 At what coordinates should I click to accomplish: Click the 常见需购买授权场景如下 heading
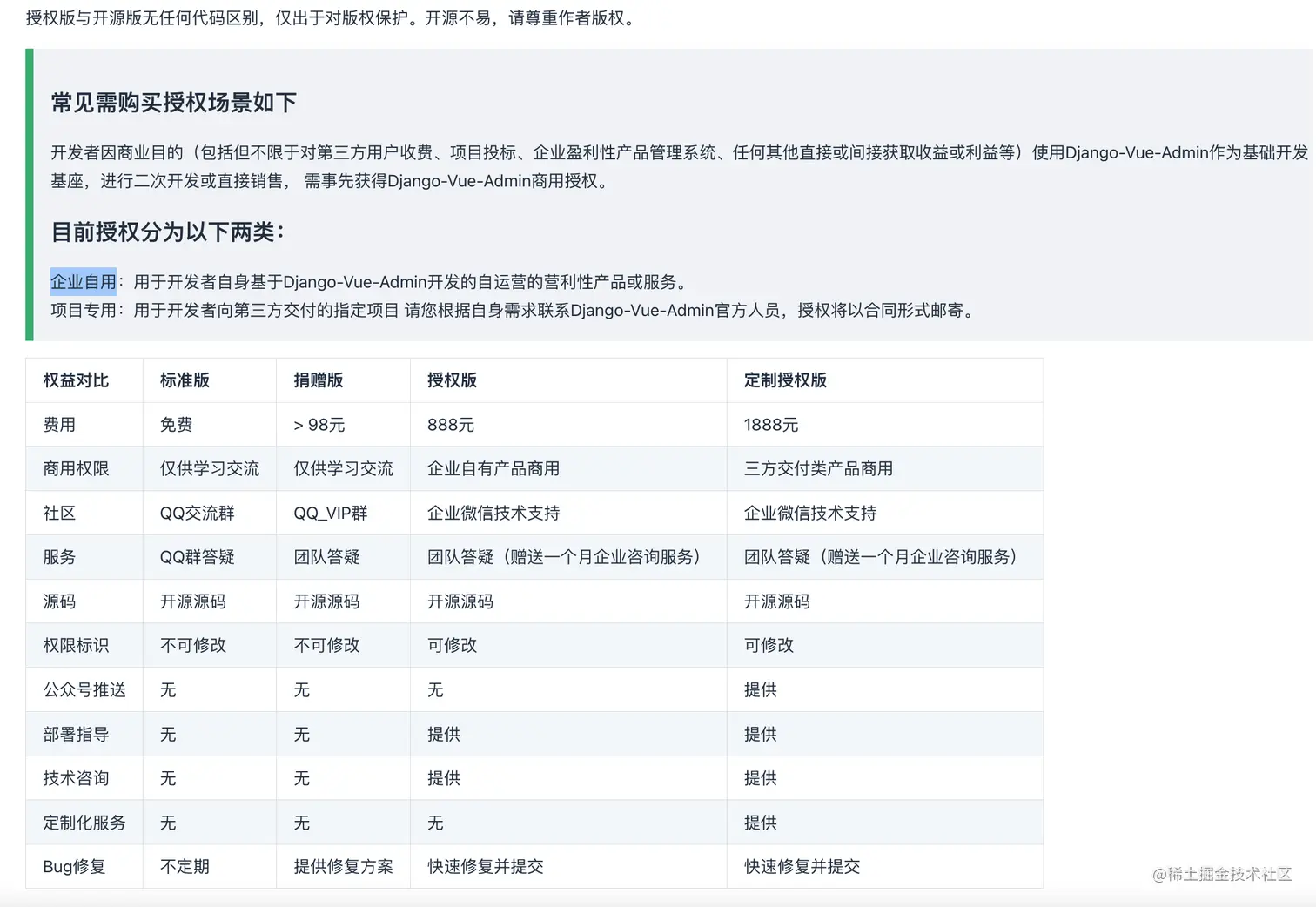coord(172,103)
